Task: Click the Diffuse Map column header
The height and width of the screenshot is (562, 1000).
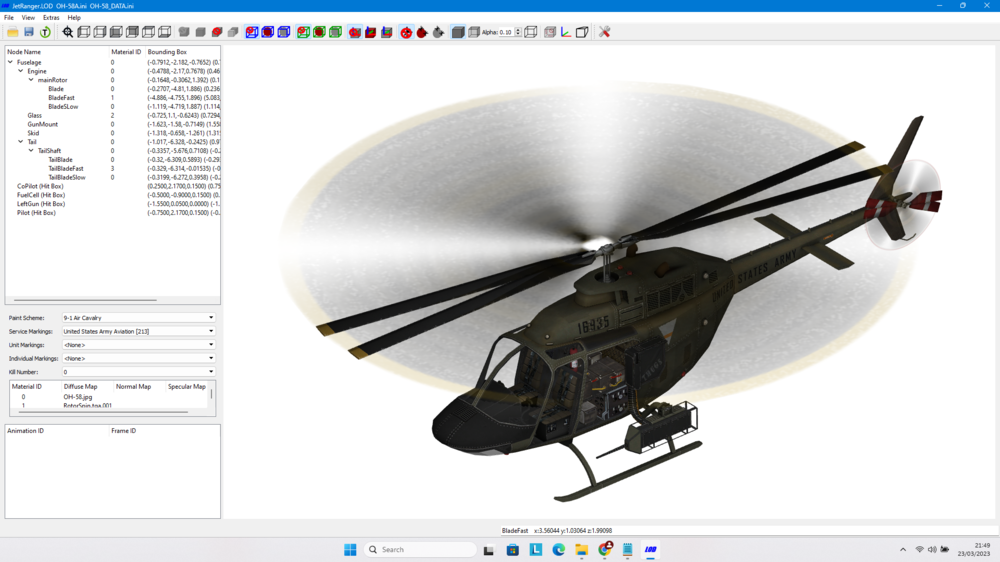Action: coord(80,387)
